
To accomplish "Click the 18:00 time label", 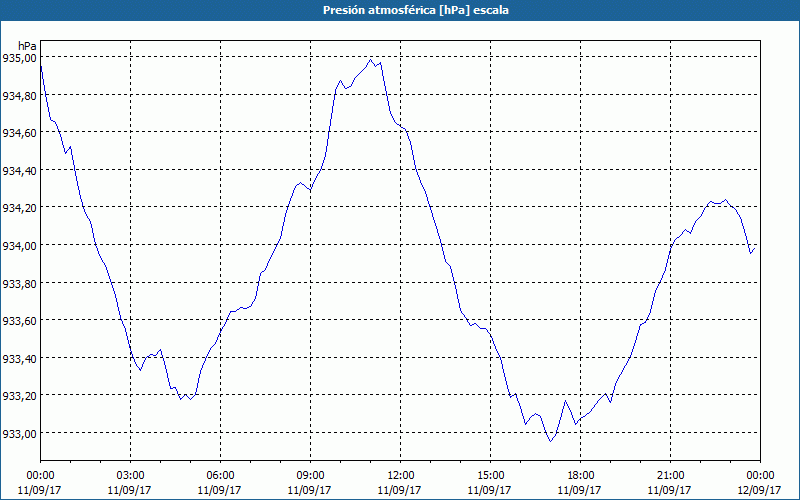I will pyautogui.click(x=581, y=476).
